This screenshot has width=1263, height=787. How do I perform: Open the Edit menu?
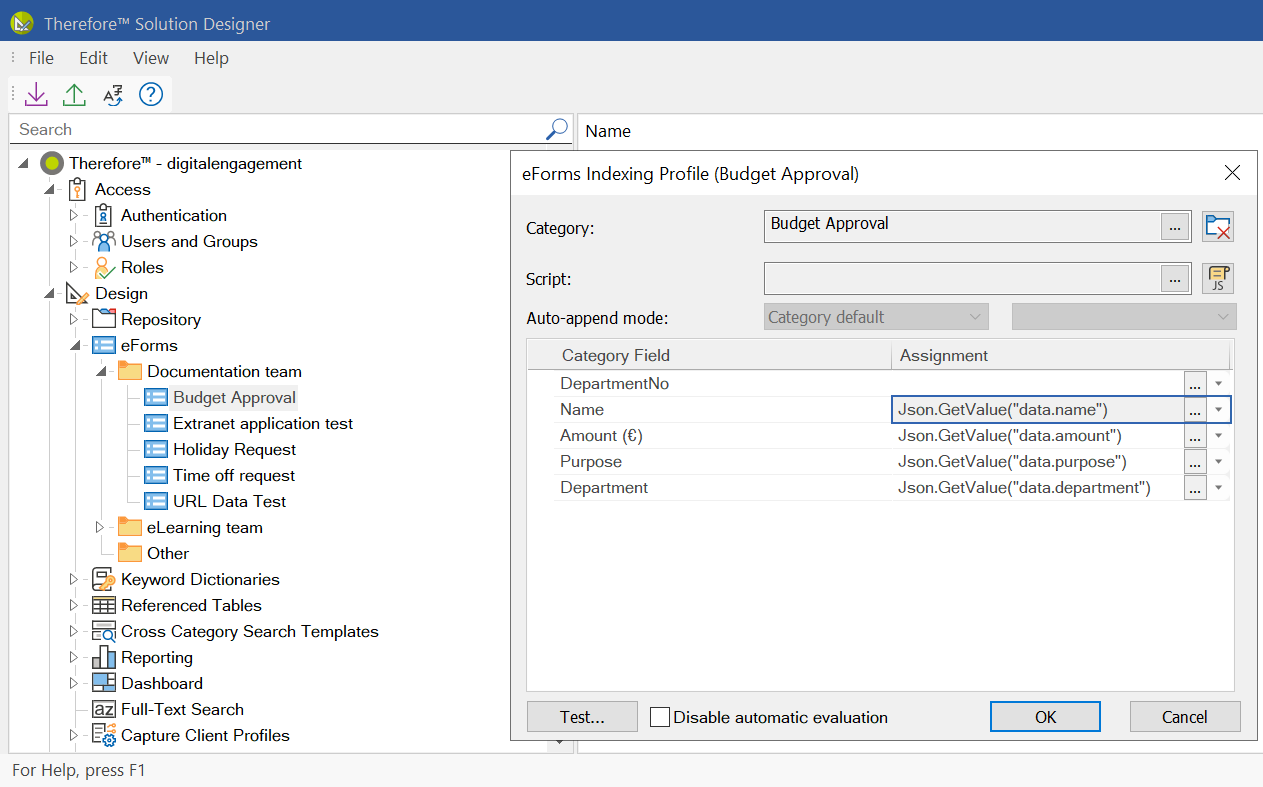click(x=93, y=58)
